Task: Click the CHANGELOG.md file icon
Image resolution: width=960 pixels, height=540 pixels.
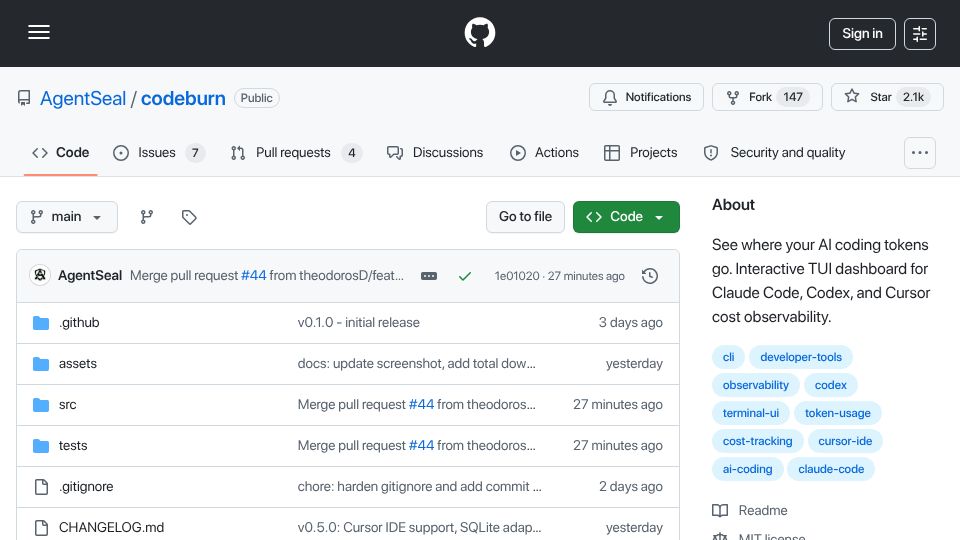Action: click(x=41, y=528)
